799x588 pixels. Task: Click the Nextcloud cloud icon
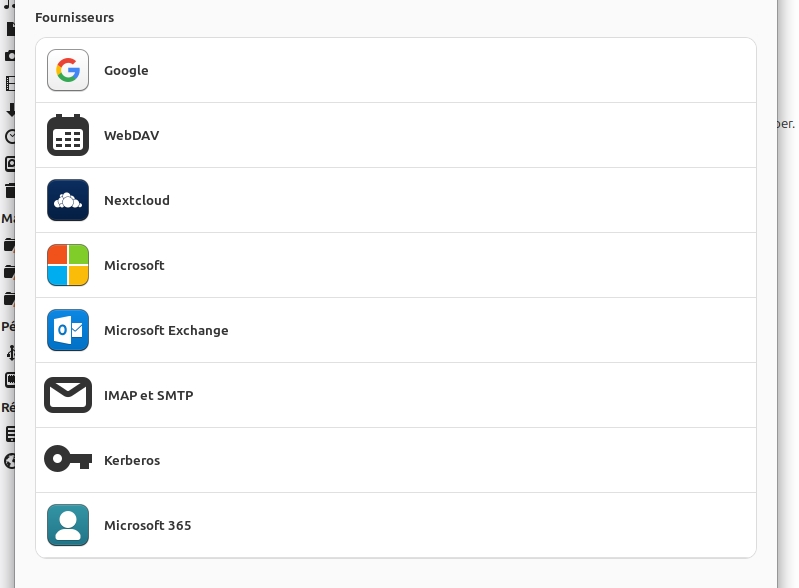click(x=68, y=200)
